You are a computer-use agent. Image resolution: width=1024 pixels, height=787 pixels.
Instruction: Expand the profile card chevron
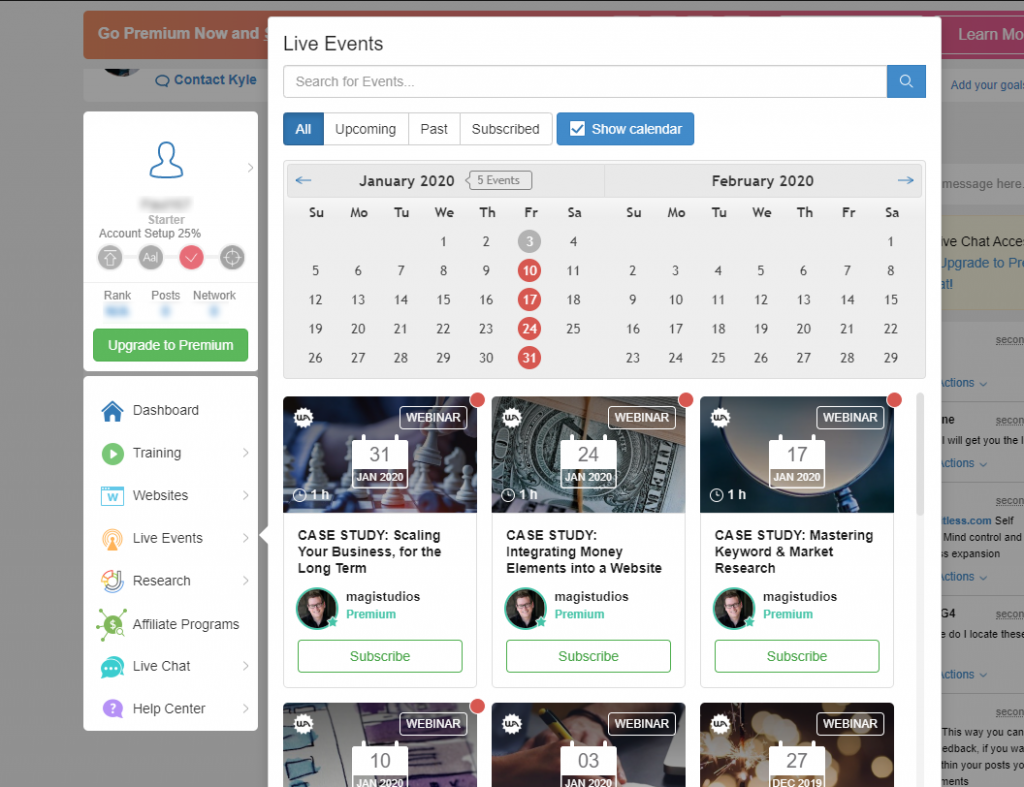[x=250, y=168]
